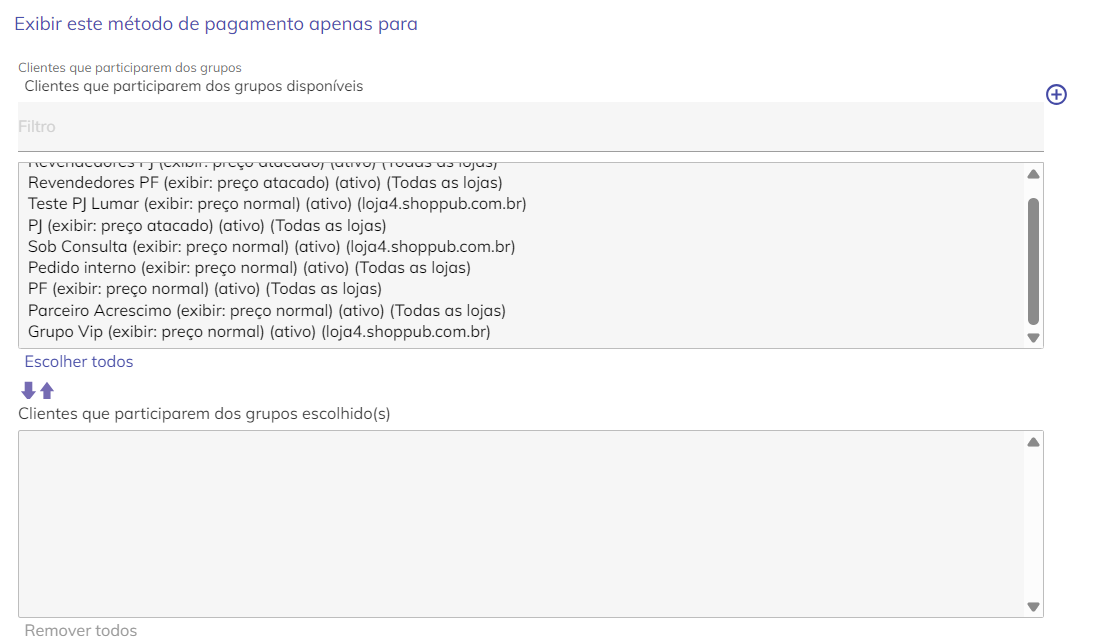Click inside the empty chosen groups list box

(522, 524)
